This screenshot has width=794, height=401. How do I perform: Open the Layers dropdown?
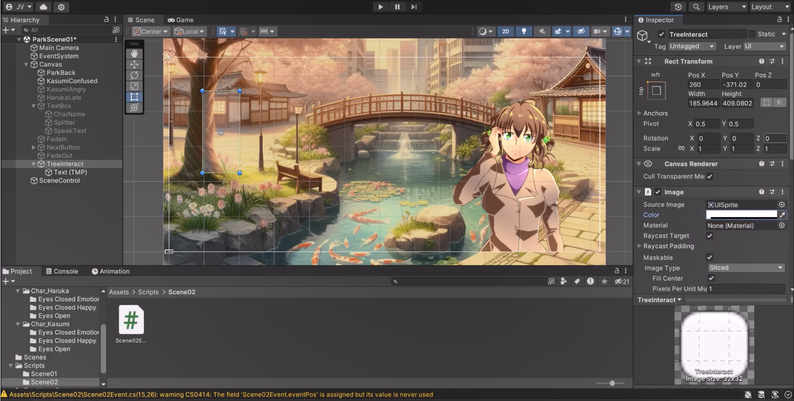coord(727,7)
